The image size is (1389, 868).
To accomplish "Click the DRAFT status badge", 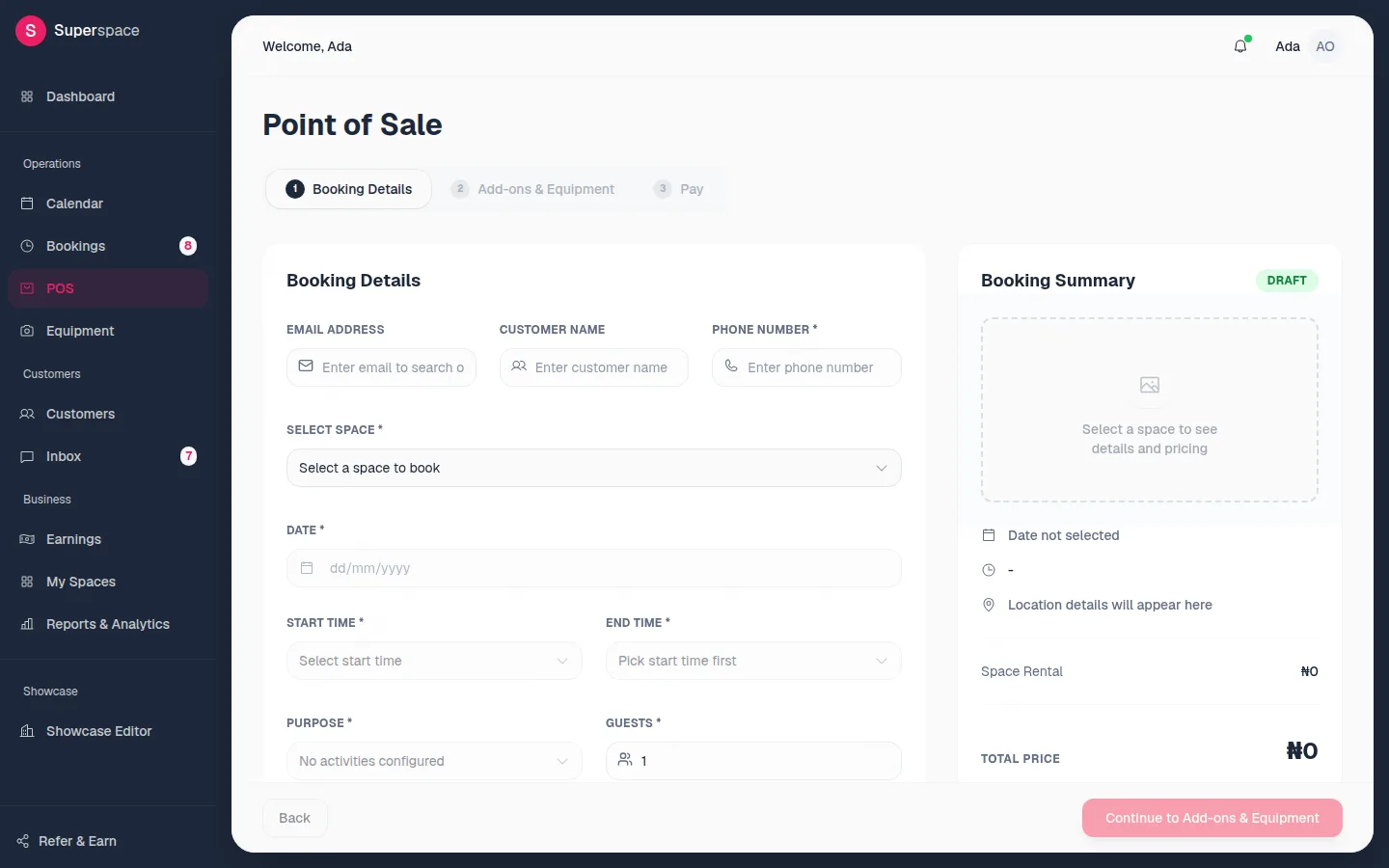I will point(1287,281).
